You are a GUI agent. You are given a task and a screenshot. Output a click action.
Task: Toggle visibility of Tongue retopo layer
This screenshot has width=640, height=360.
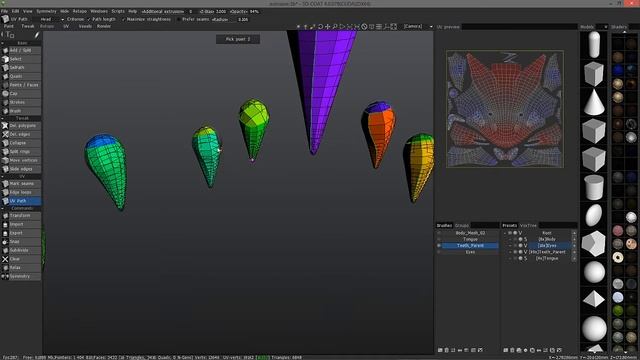click(x=439, y=239)
